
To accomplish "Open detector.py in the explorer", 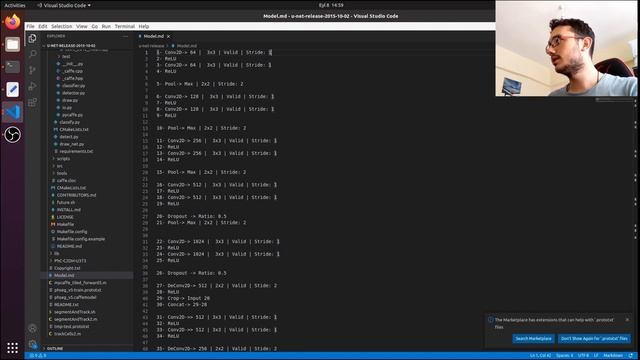I will click(x=73, y=93).
